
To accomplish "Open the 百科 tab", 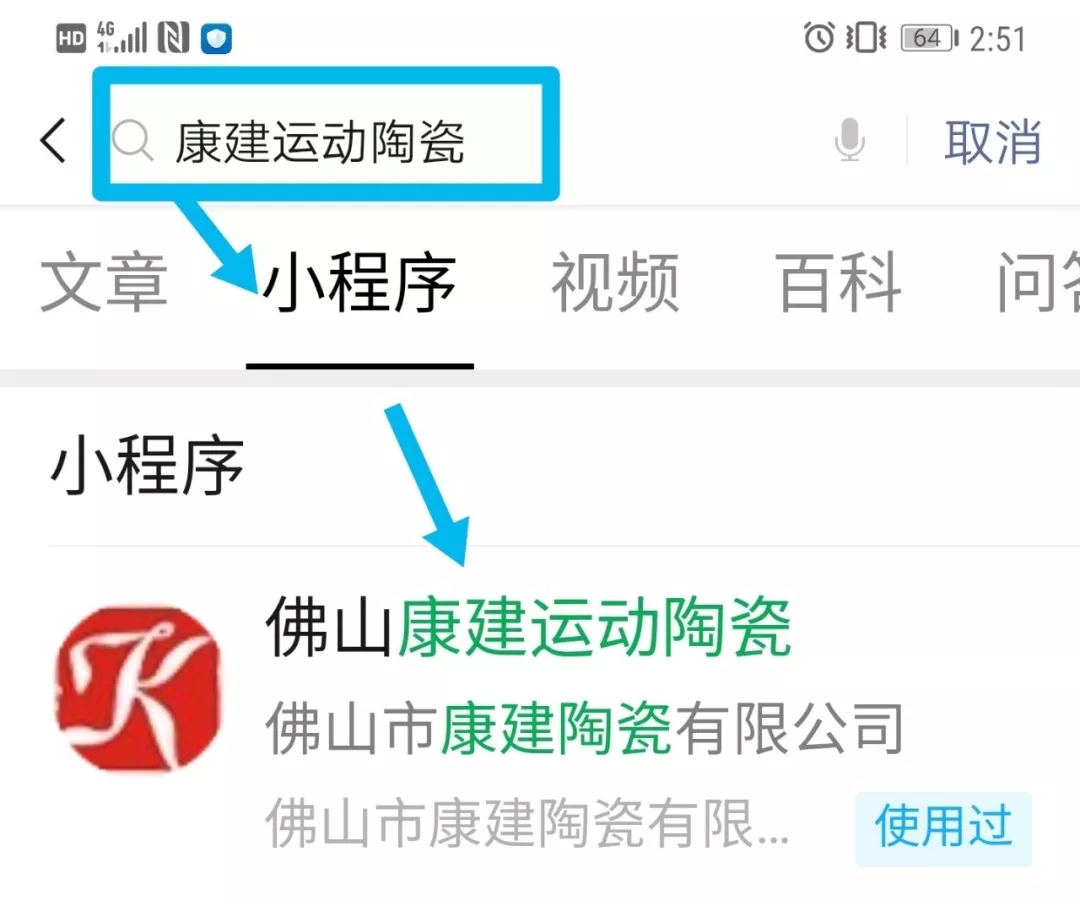I will 839,282.
